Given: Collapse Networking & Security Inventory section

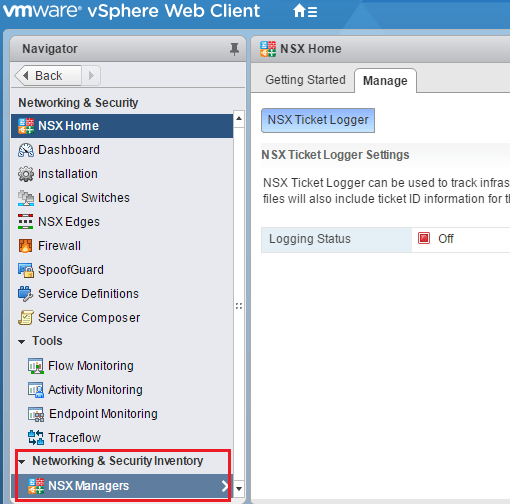Looking at the screenshot, I should [22, 462].
